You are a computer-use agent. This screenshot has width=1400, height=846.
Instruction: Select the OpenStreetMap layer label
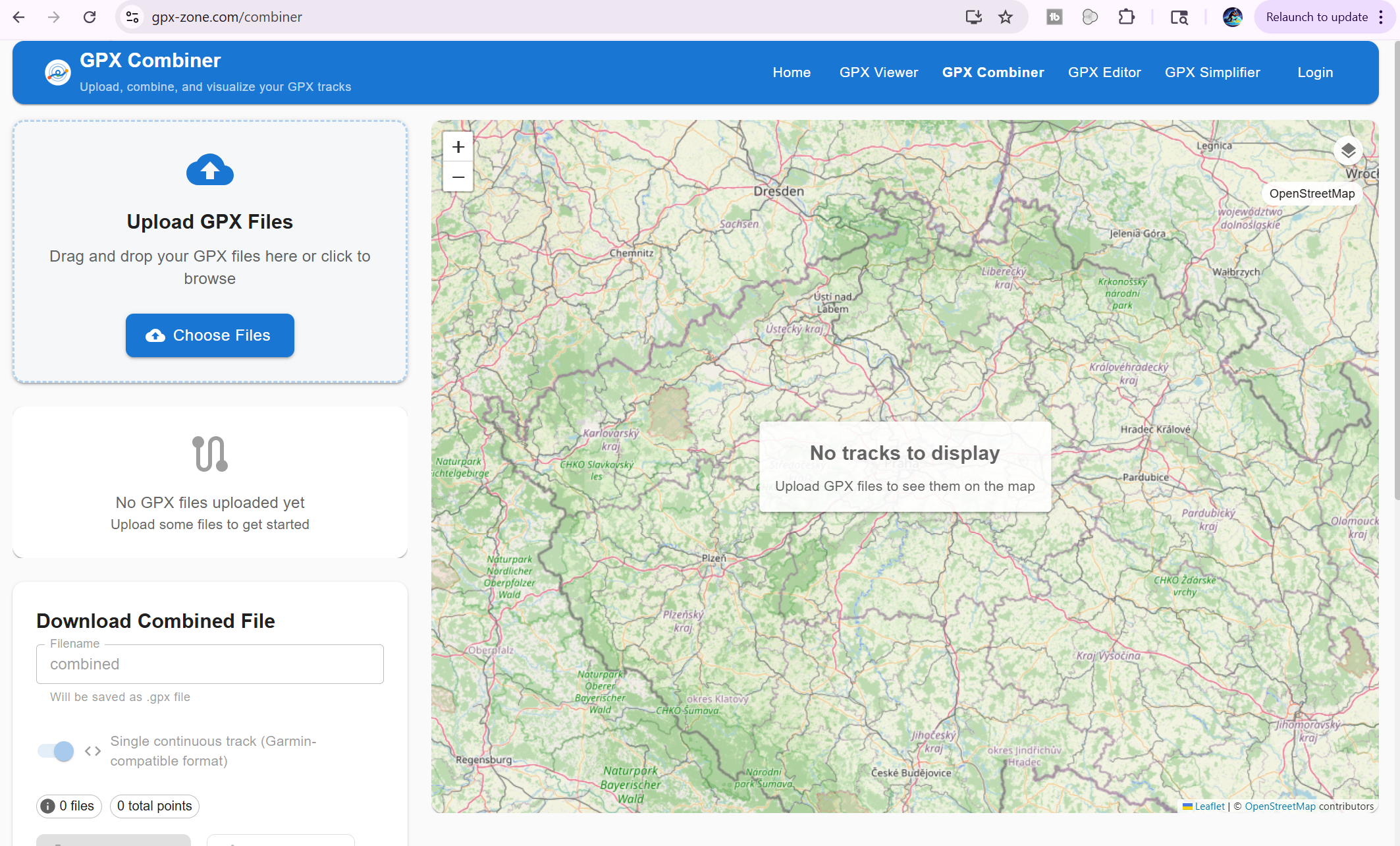[x=1312, y=194]
